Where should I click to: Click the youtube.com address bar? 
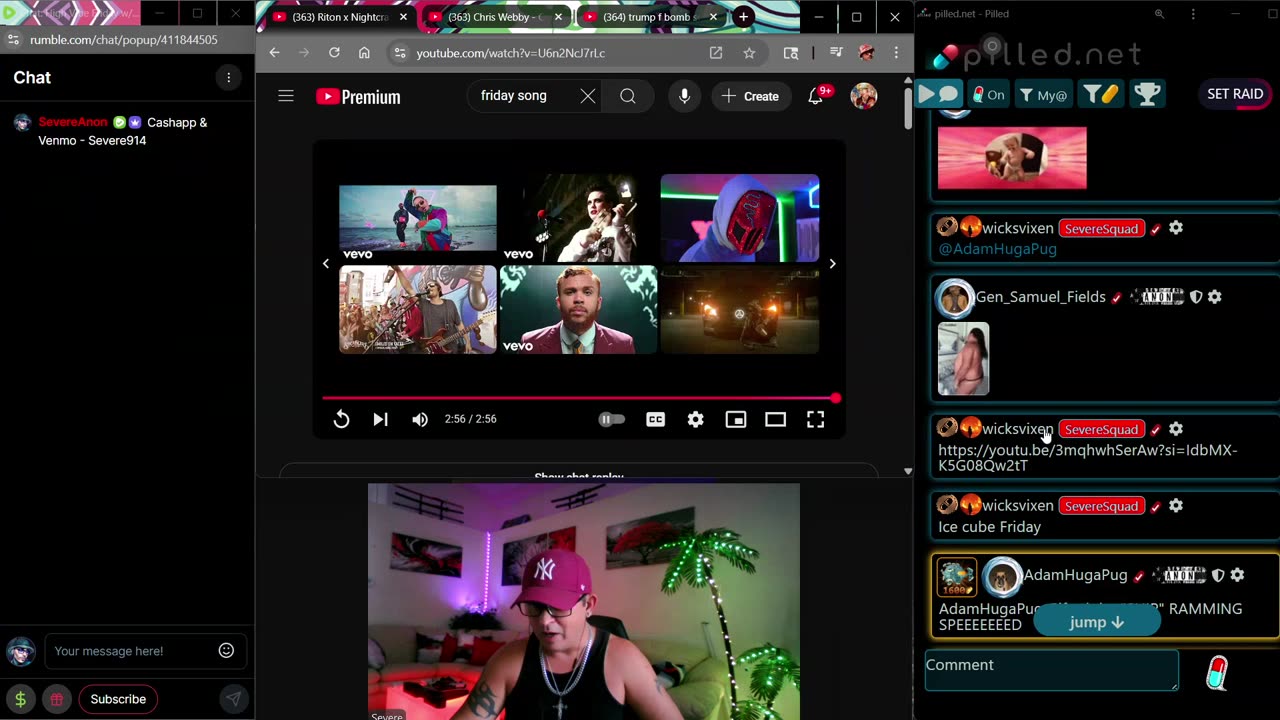[550, 53]
